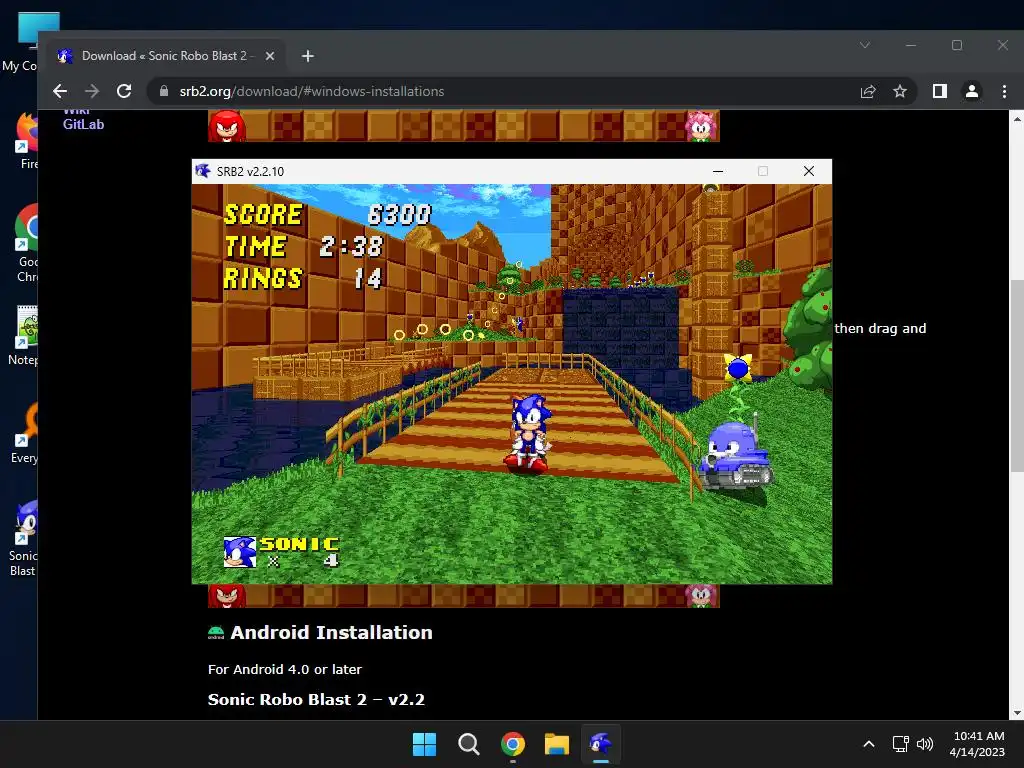
Task: Open the GitLab sidebar link
Action: pos(83,125)
